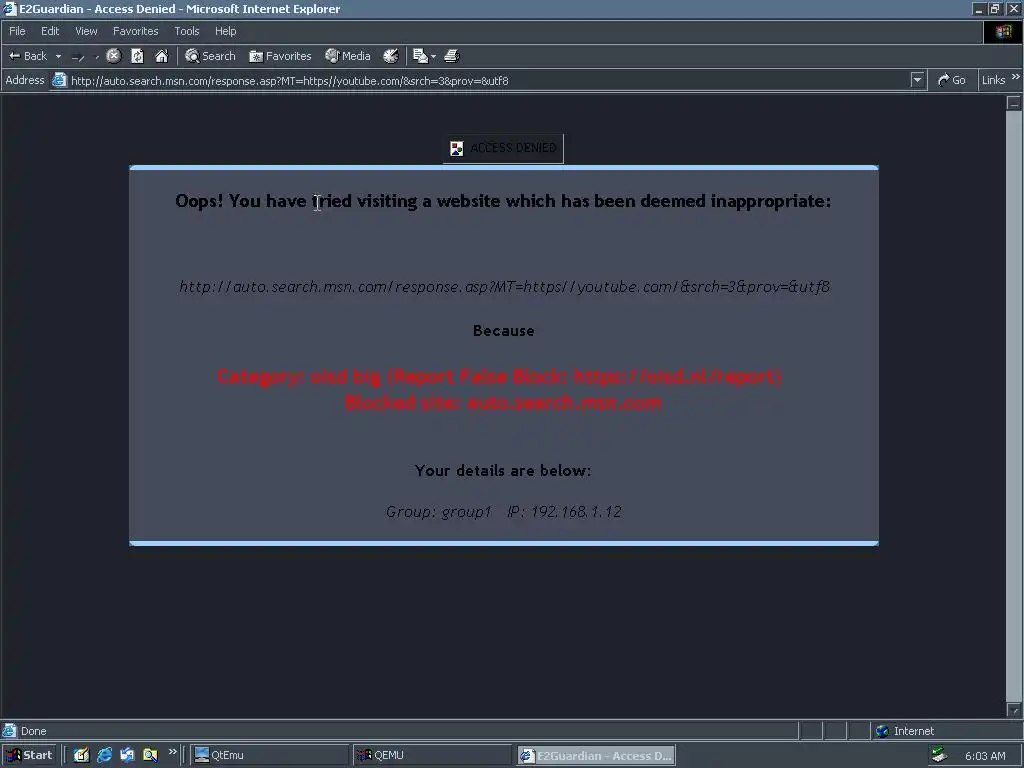Viewport: 1024px width, 768px height.
Task: Click the blocked URL text on page
Action: pos(504,286)
